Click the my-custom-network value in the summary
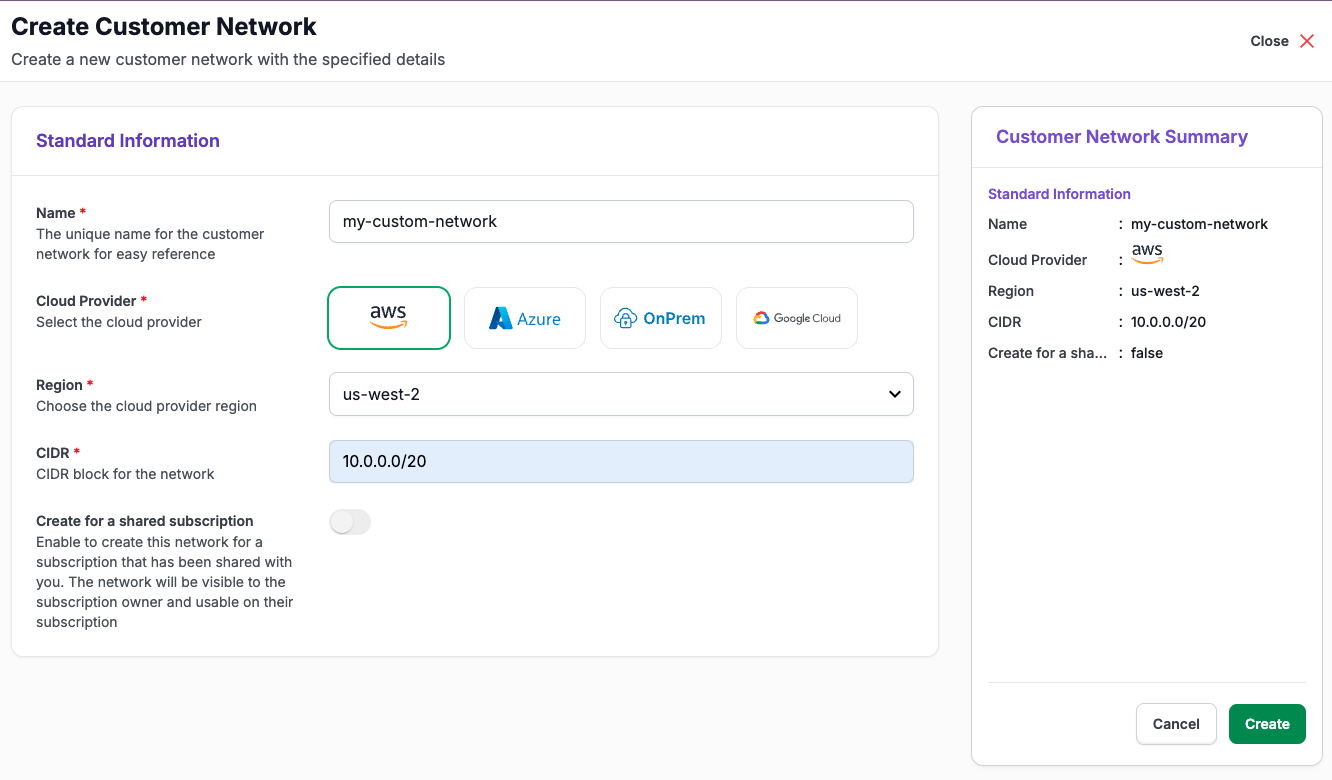The height and width of the screenshot is (780, 1332). (x=1199, y=224)
